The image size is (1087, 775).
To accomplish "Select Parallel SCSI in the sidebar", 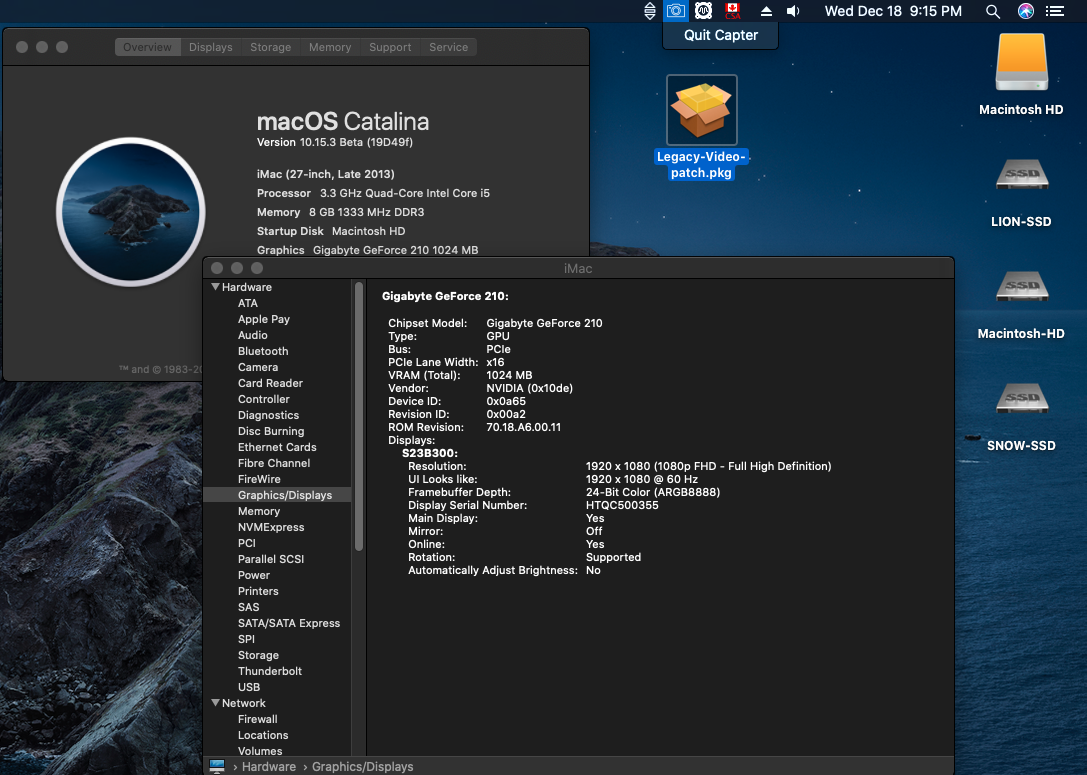I will coord(277,559).
